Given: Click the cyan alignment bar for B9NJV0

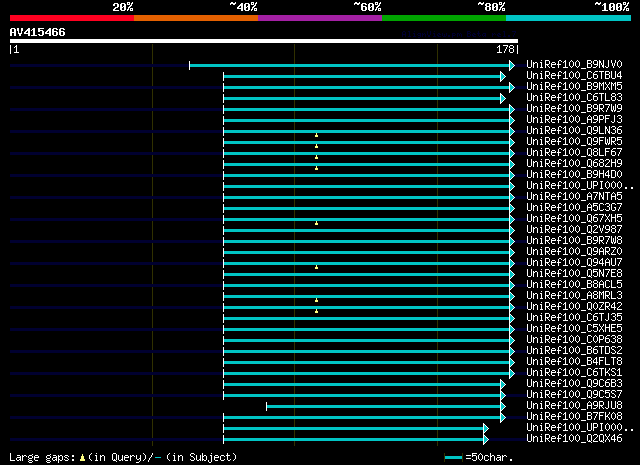Looking at the screenshot, I should (x=349, y=65).
